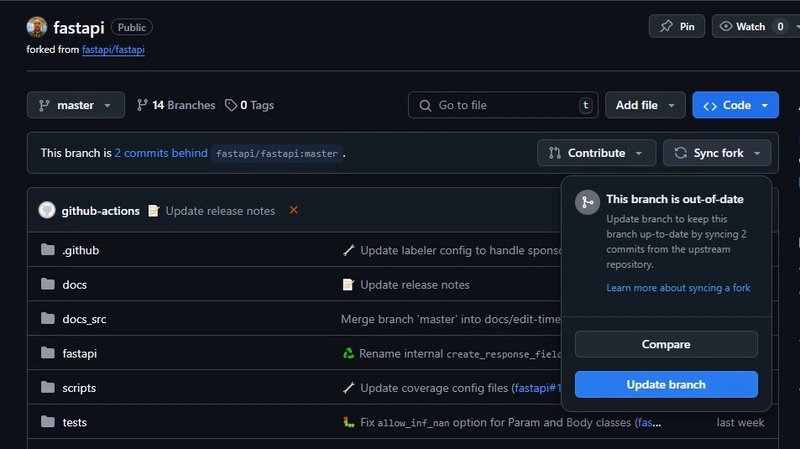The image size is (800, 449).
Task: Open the fastapi folder
Action: 80,353
